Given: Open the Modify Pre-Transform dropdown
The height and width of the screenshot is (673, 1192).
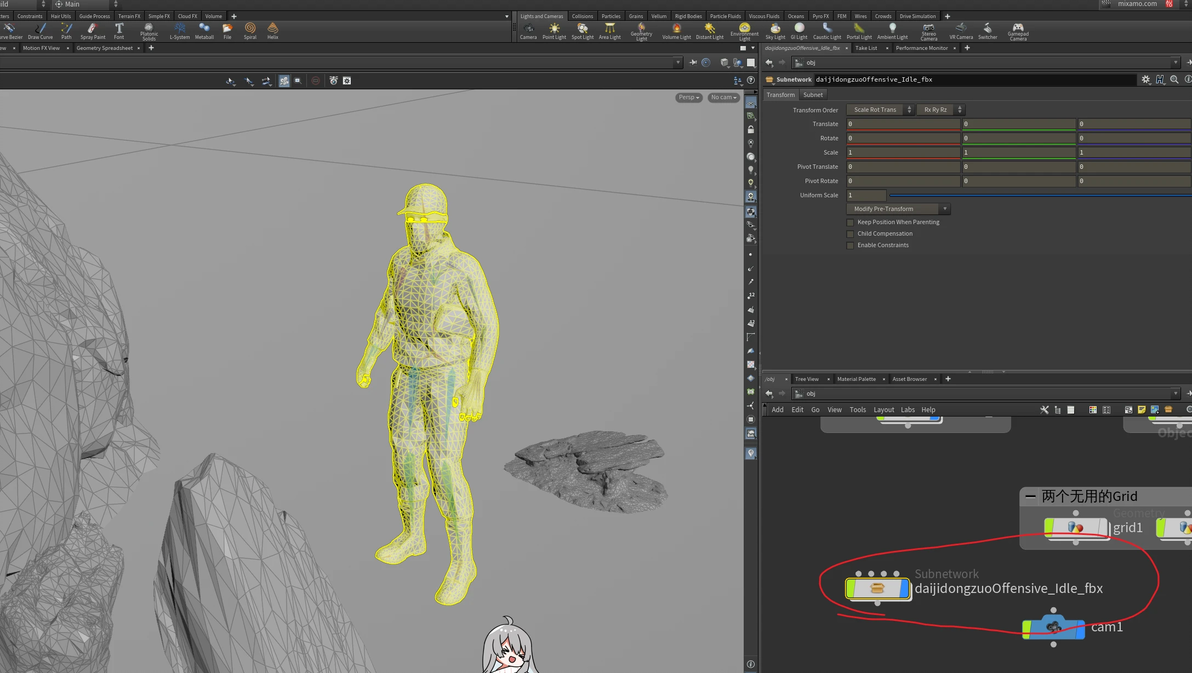Looking at the screenshot, I should click(x=897, y=209).
